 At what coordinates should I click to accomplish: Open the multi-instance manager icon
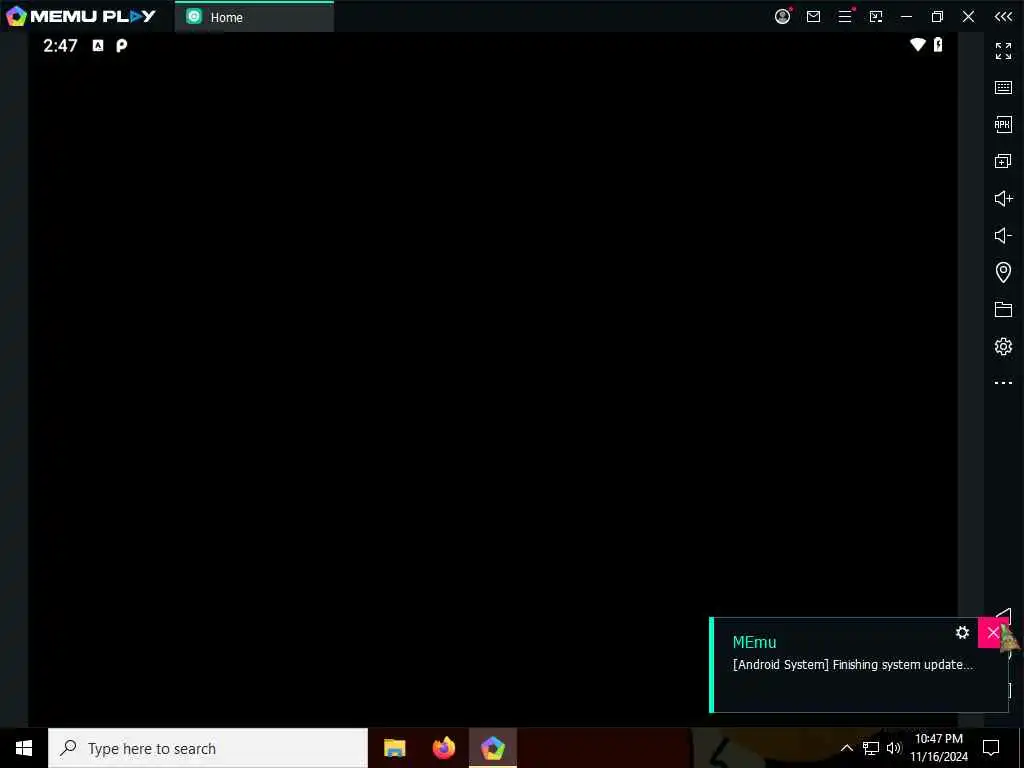tap(1003, 161)
